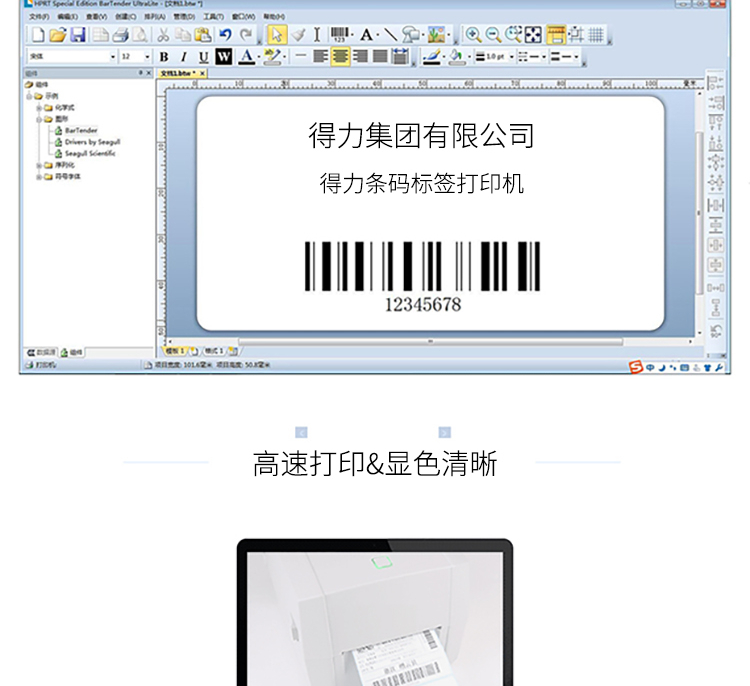Align text to the left
This screenshot has height=686, width=750.
pos(320,56)
